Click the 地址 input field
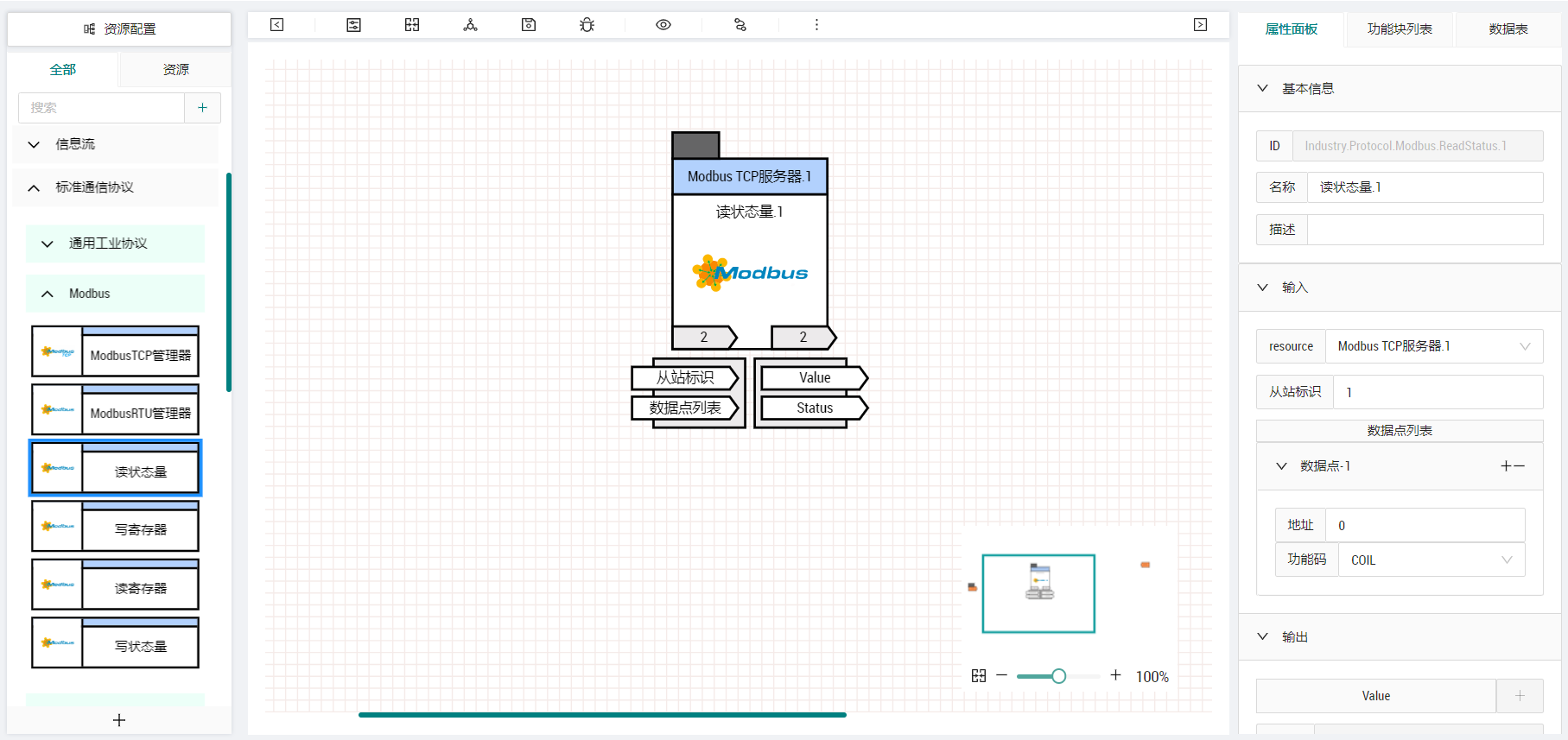Image resolution: width=1568 pixels, height=740 pixels. coord(1425,525)
